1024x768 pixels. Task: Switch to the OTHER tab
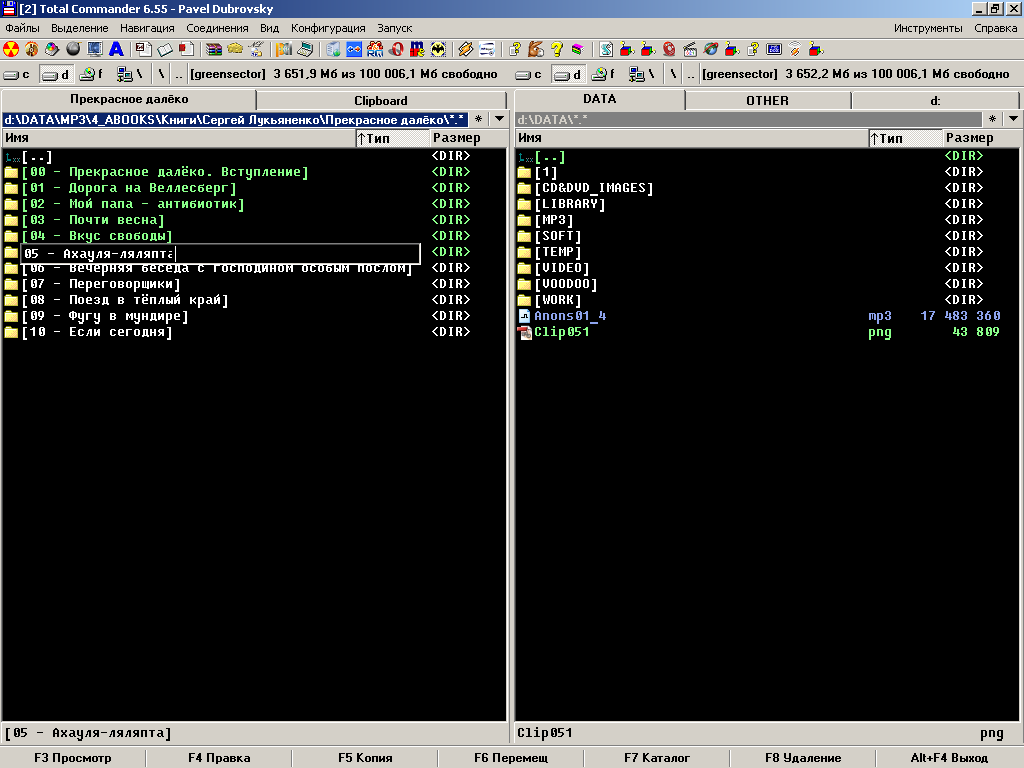[767, 101]
